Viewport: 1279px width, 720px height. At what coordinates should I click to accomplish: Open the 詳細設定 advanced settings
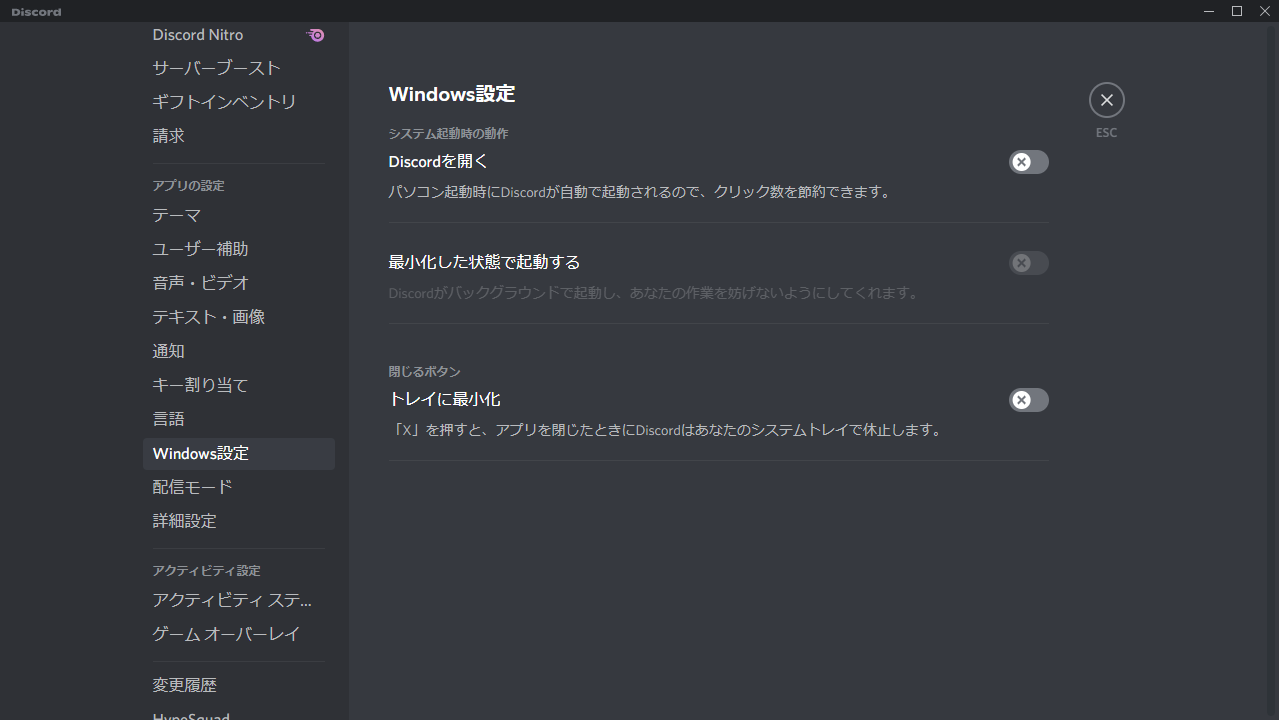184,521
